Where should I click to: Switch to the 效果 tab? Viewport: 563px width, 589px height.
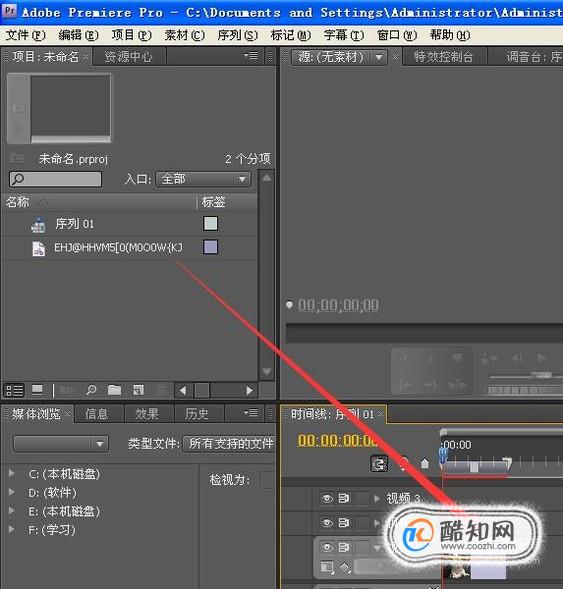point(146,414)
